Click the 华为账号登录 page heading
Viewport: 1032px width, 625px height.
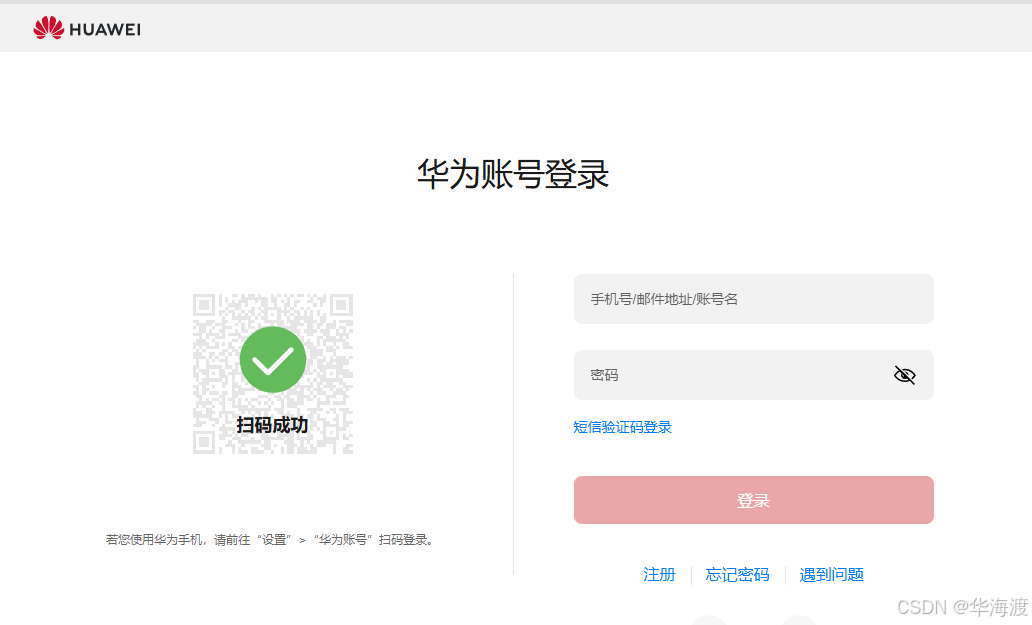click(x=513, y=174)
